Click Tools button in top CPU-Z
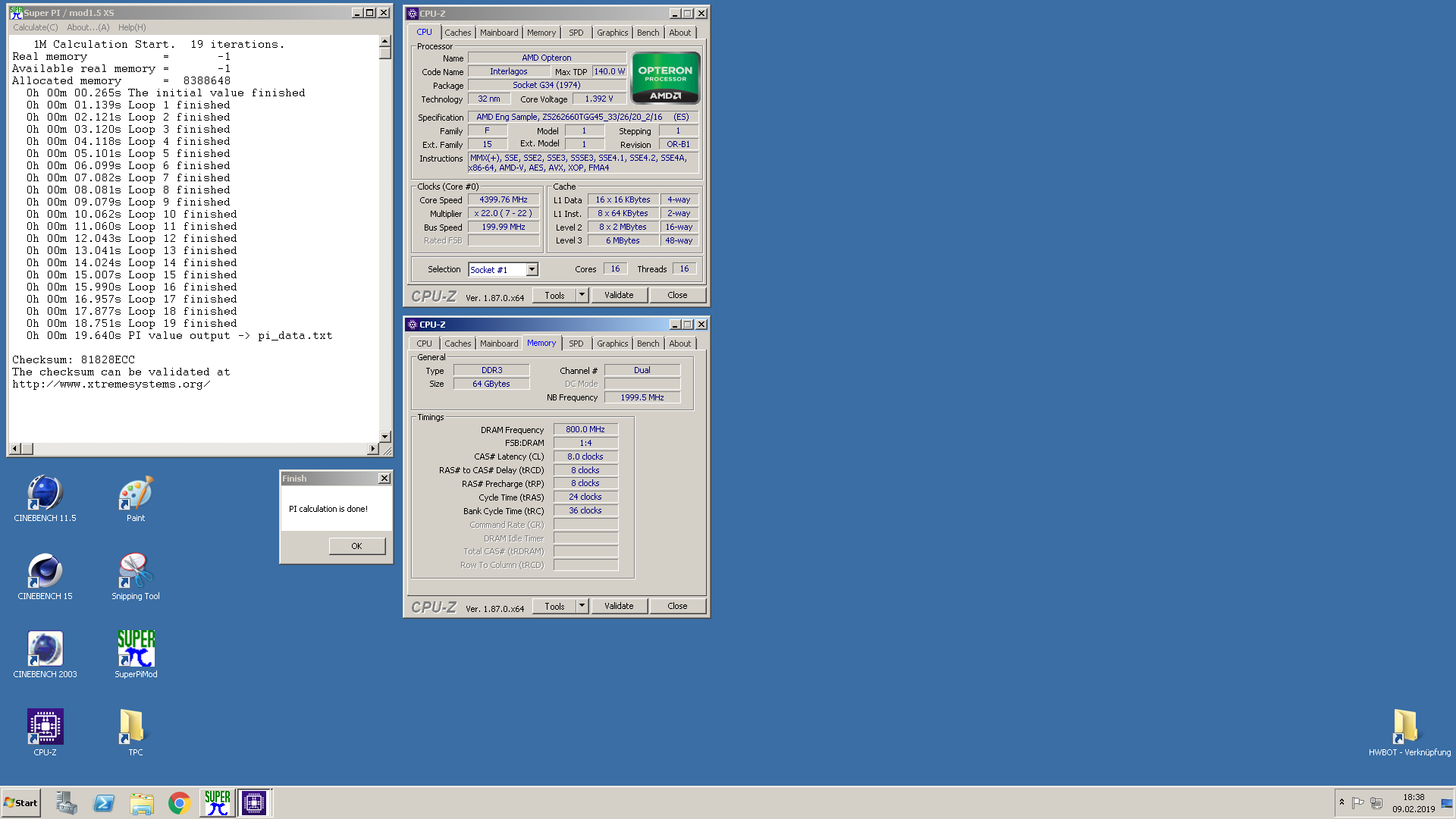The height and width of the screenshot is (819, 1456). point(554,296)
